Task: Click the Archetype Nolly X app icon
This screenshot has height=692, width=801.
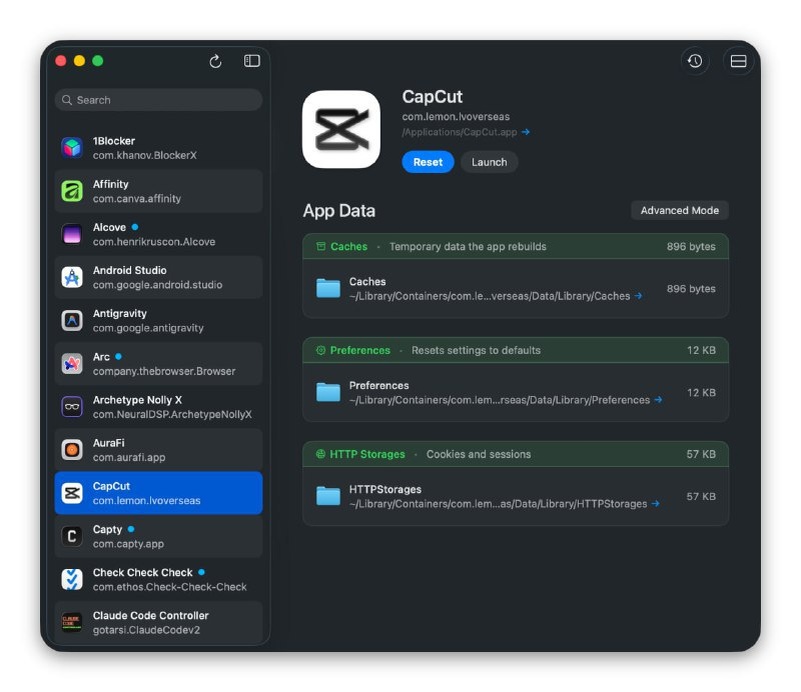Action: click(x=72, y=407)
